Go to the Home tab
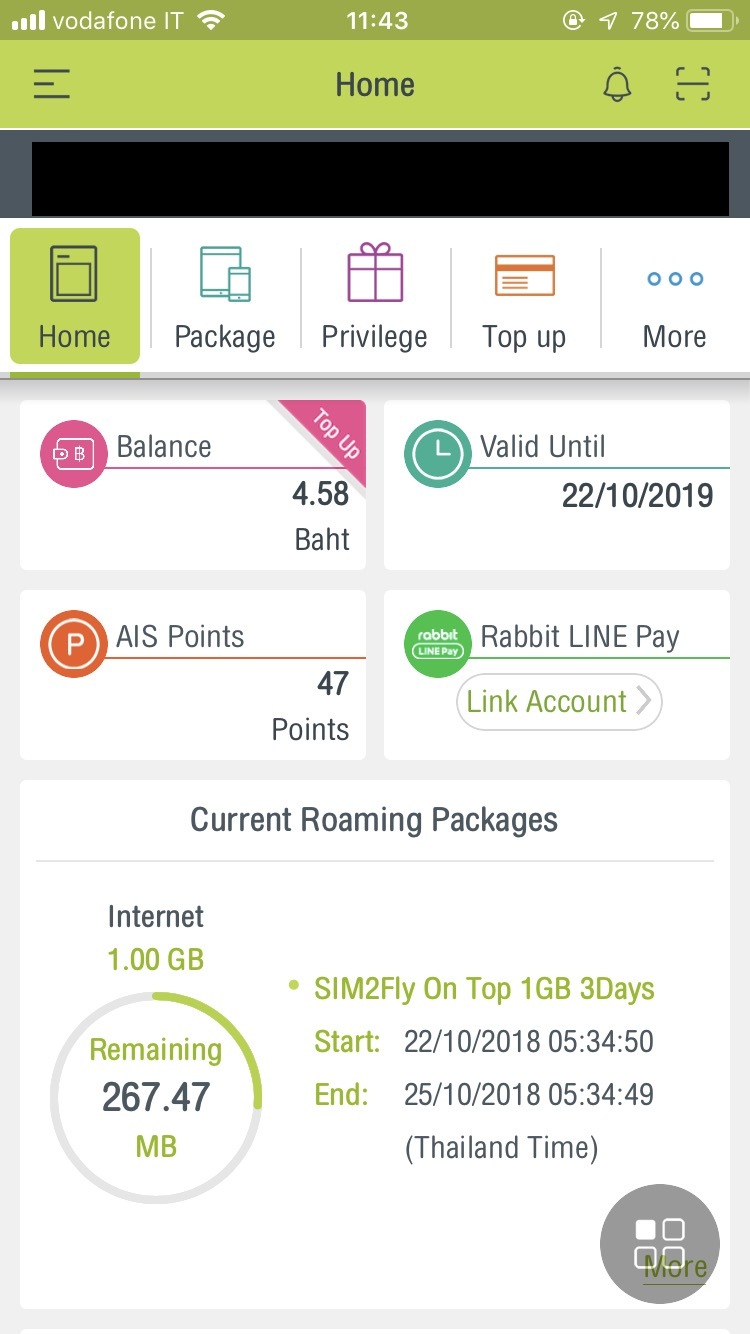750x1334 pixels. 75,298
